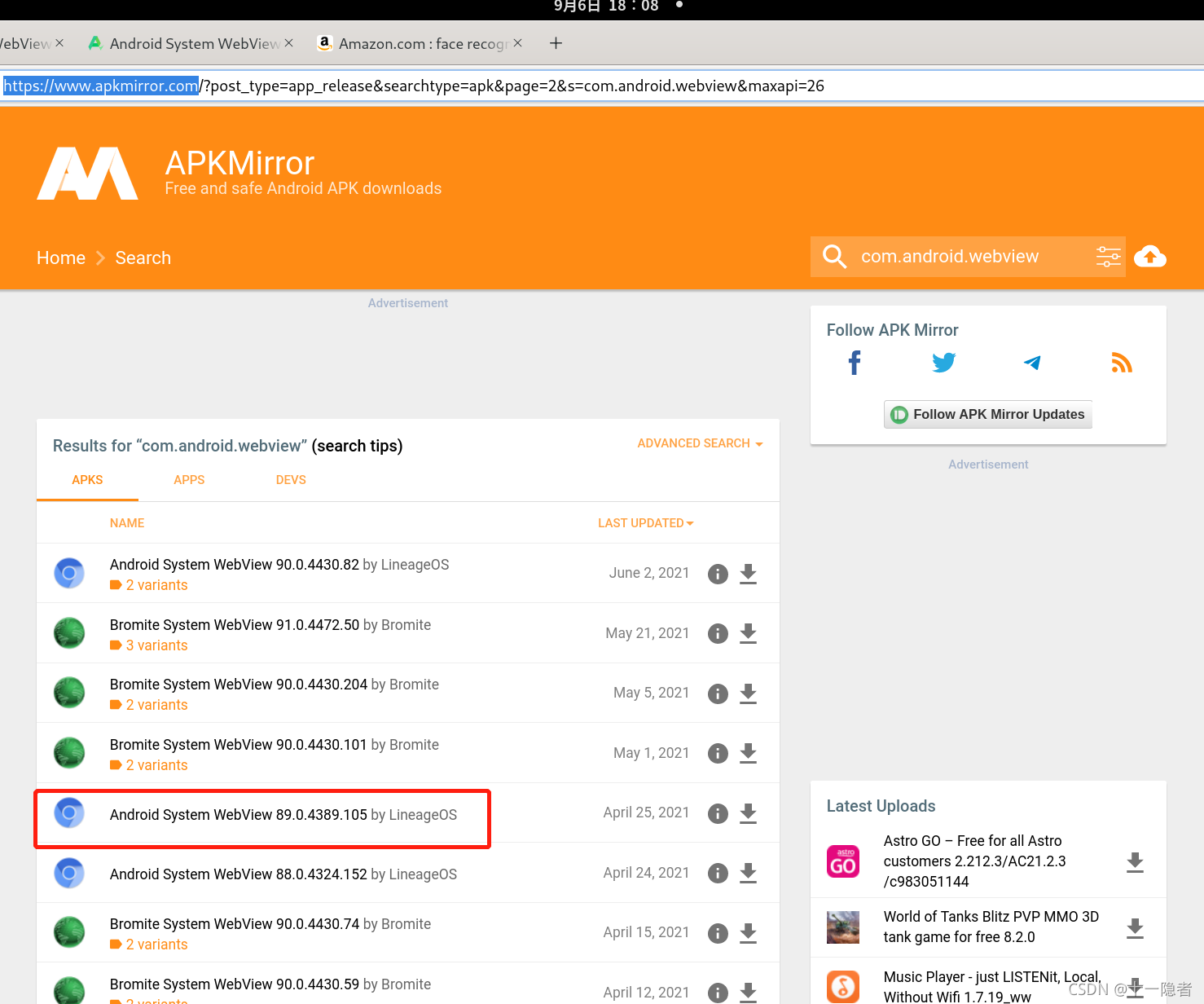Download Astro GO from Latest Uploads
This screenshot has width=1204, height=1004.
pyautogui.click(x=1135, y=862)
